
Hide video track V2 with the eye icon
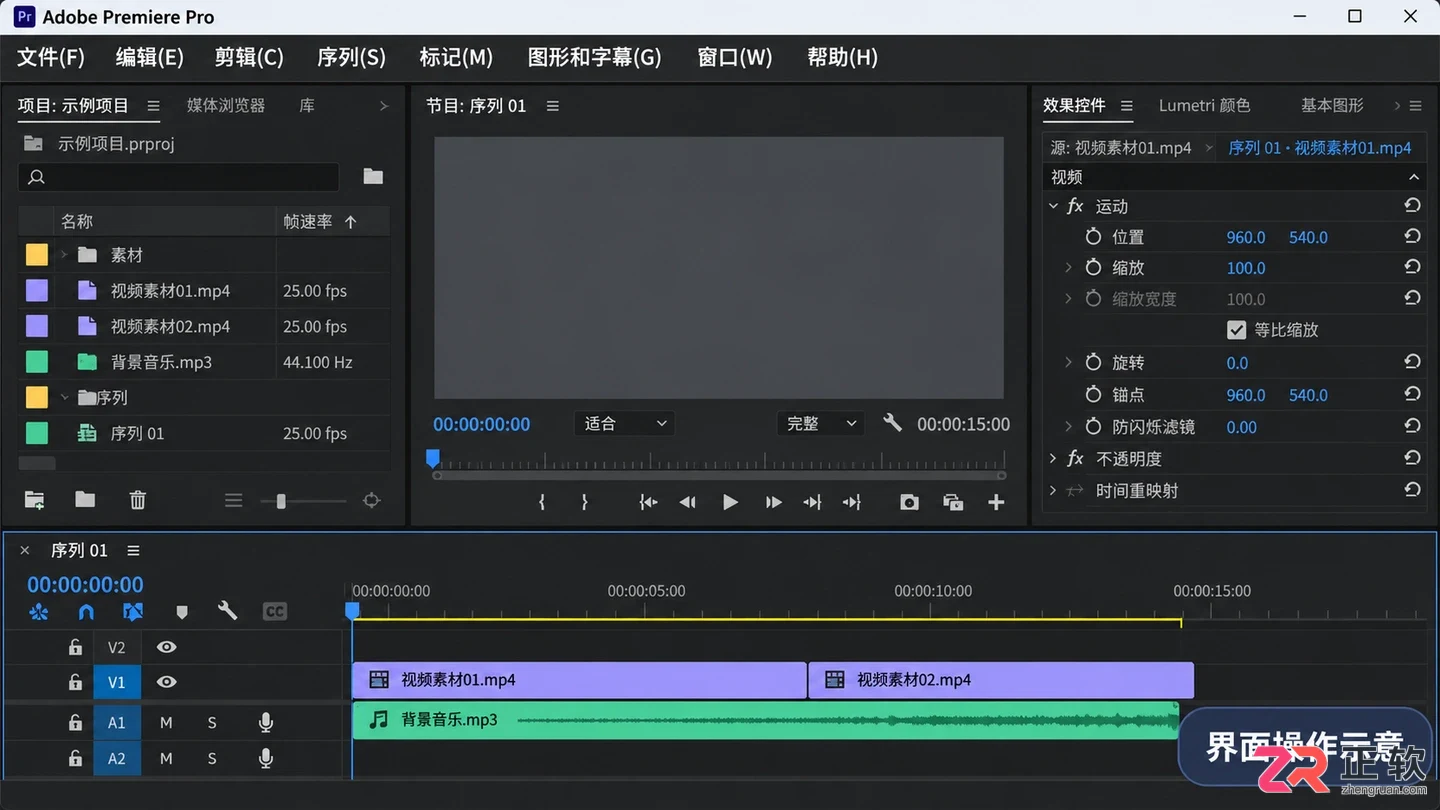[166, 647]
